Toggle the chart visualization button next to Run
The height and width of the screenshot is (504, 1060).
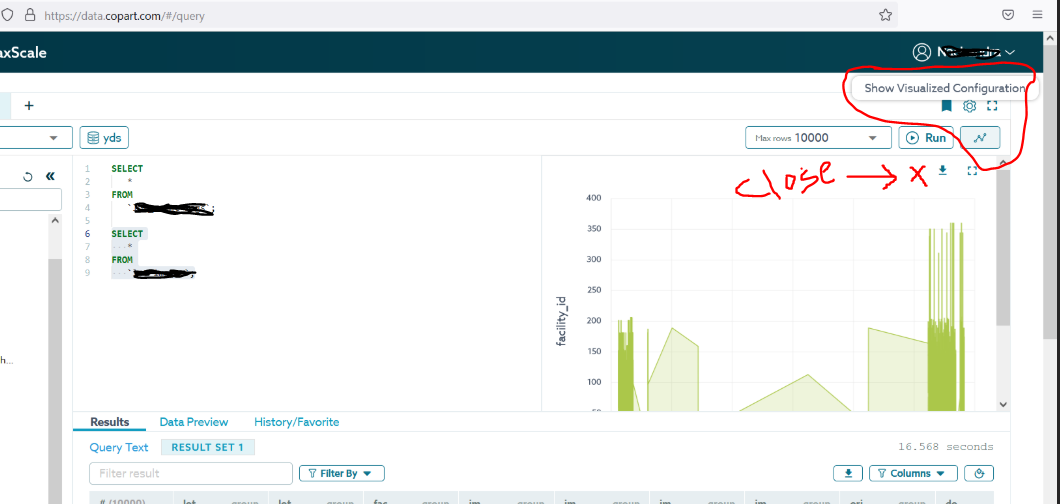979,138
